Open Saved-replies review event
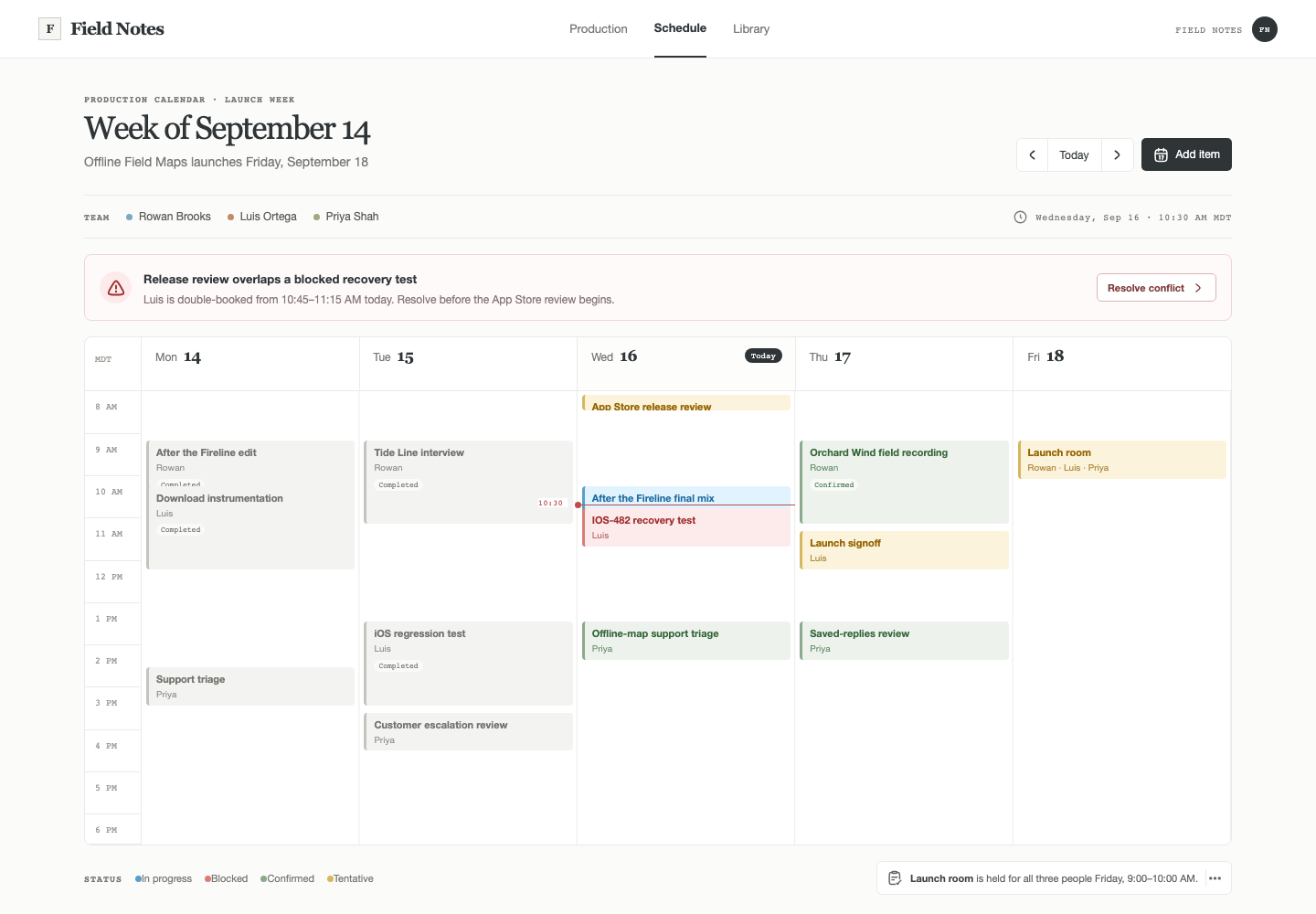 tap(904, 641)
